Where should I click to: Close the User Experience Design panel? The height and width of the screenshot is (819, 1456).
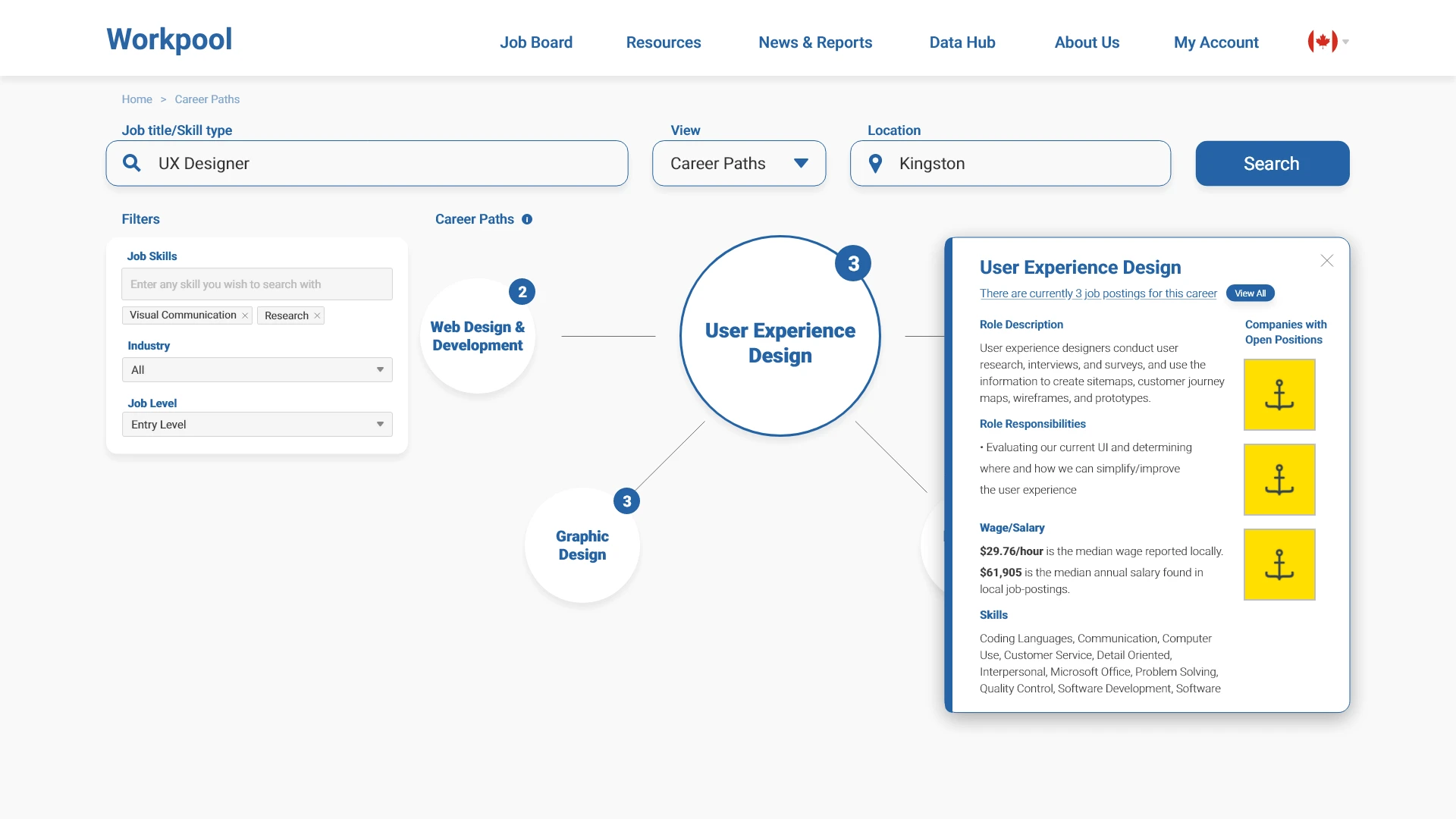point(1326,261)
